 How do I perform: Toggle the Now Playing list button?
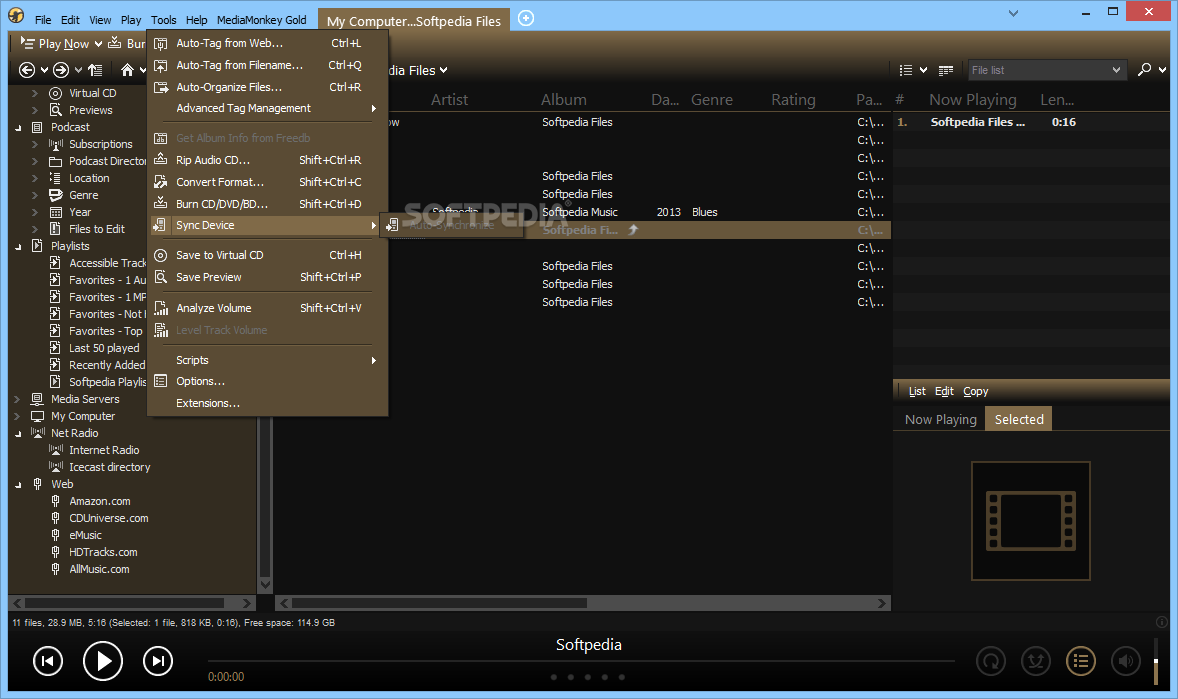click(x=1081, y=661)
